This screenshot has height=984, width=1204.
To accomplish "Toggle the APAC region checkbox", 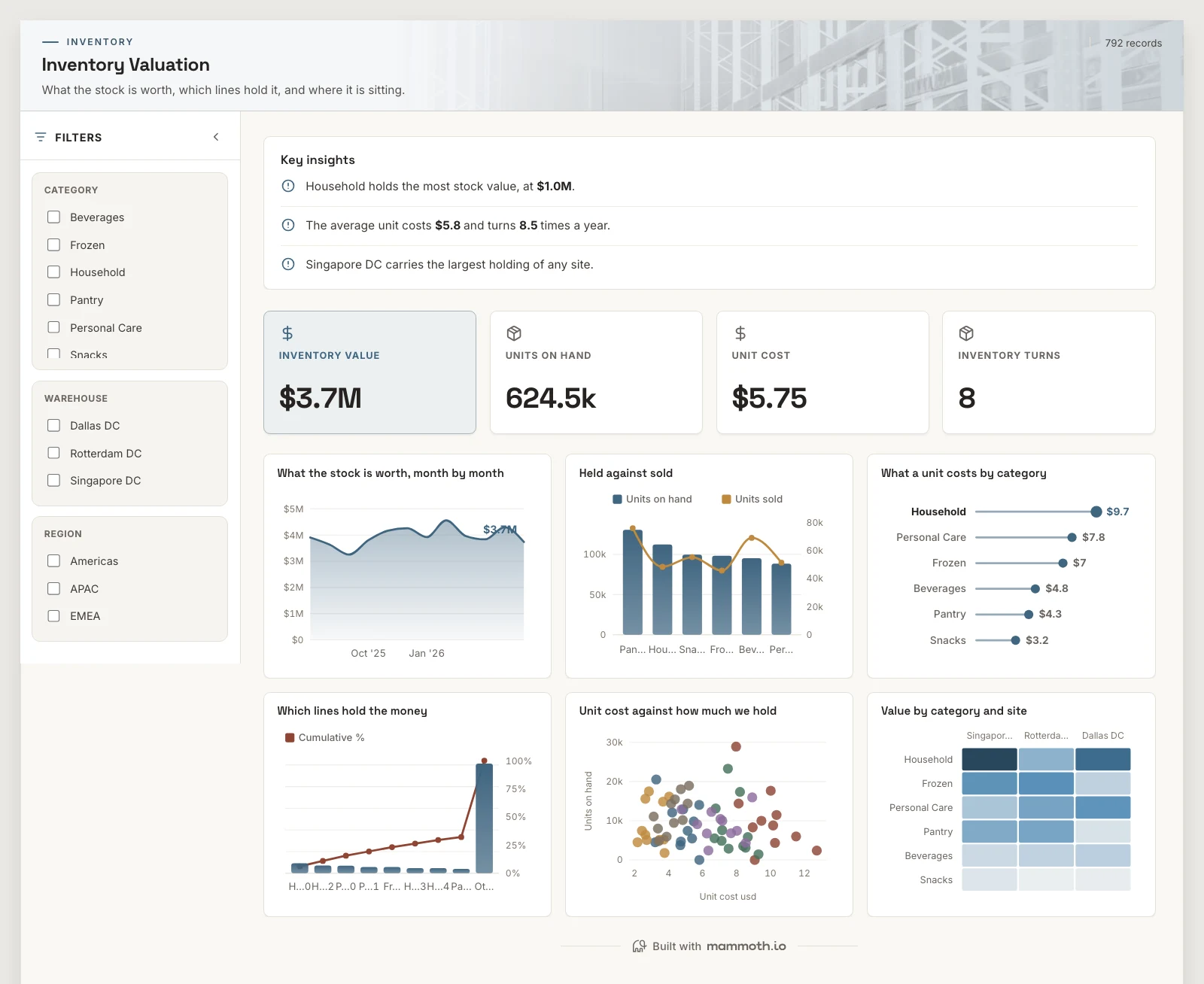I will 53,588.
